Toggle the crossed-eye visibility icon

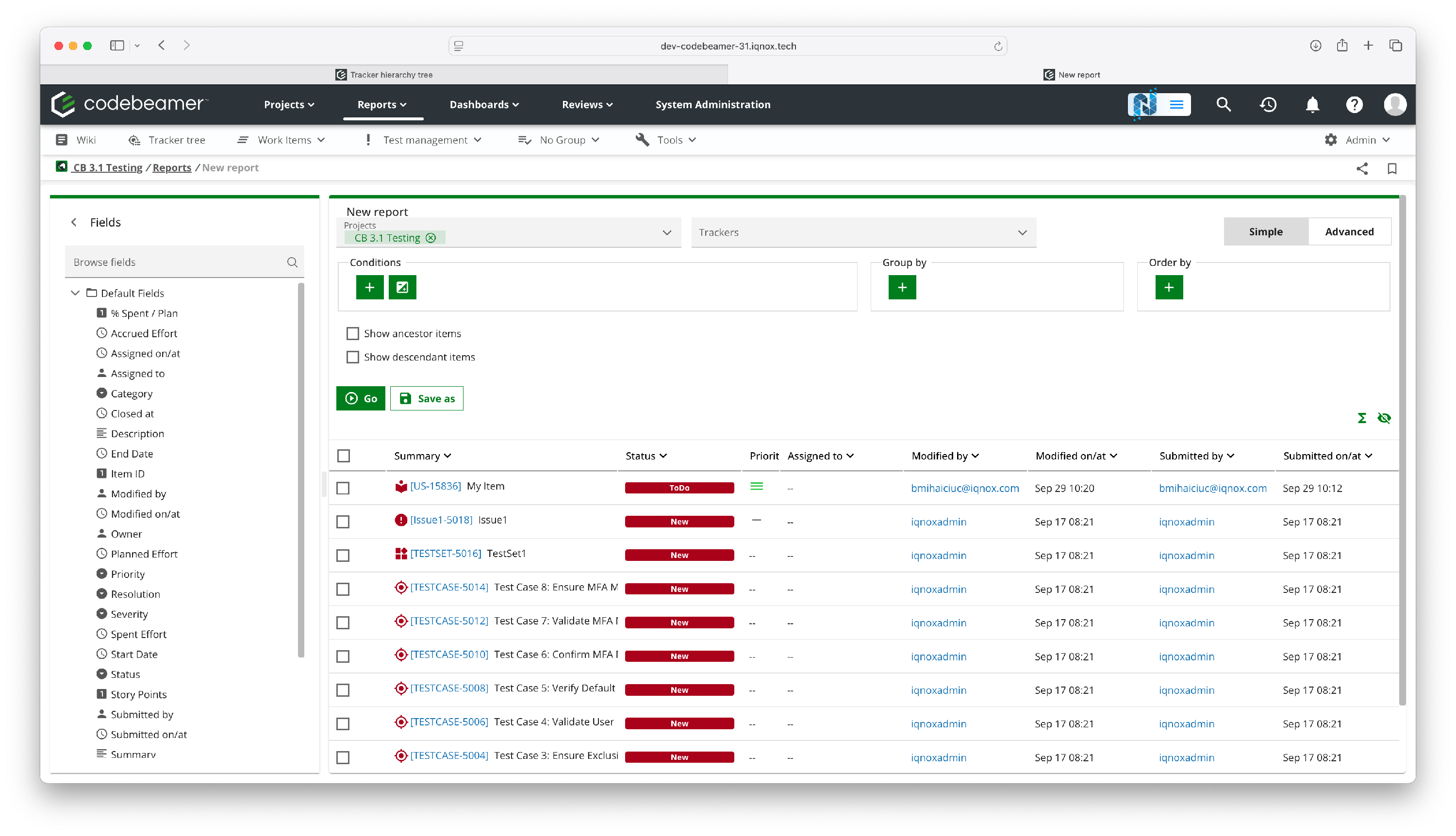(x=1384, y=418)
